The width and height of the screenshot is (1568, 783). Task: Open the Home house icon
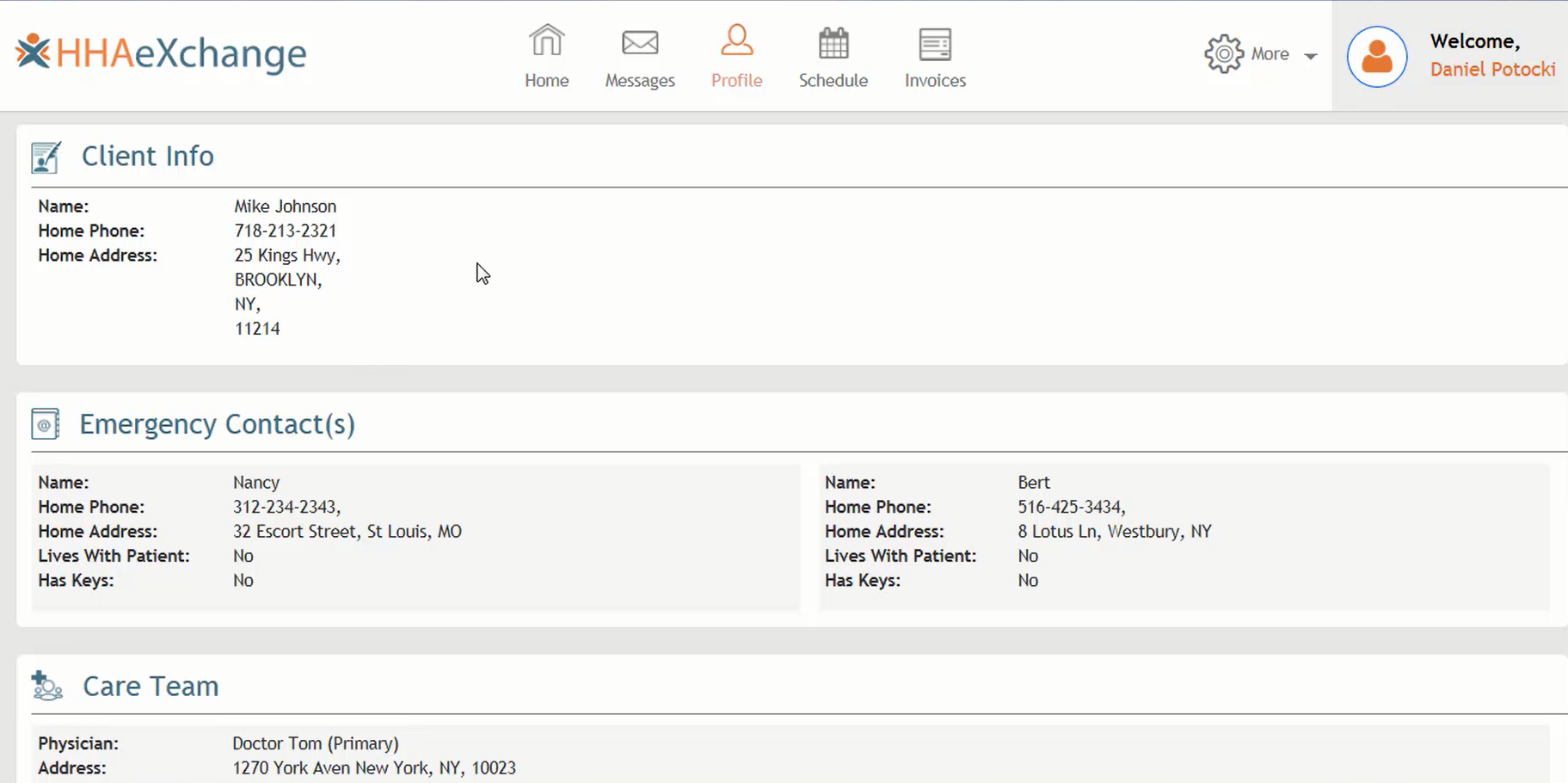click(x=546, y=40)
